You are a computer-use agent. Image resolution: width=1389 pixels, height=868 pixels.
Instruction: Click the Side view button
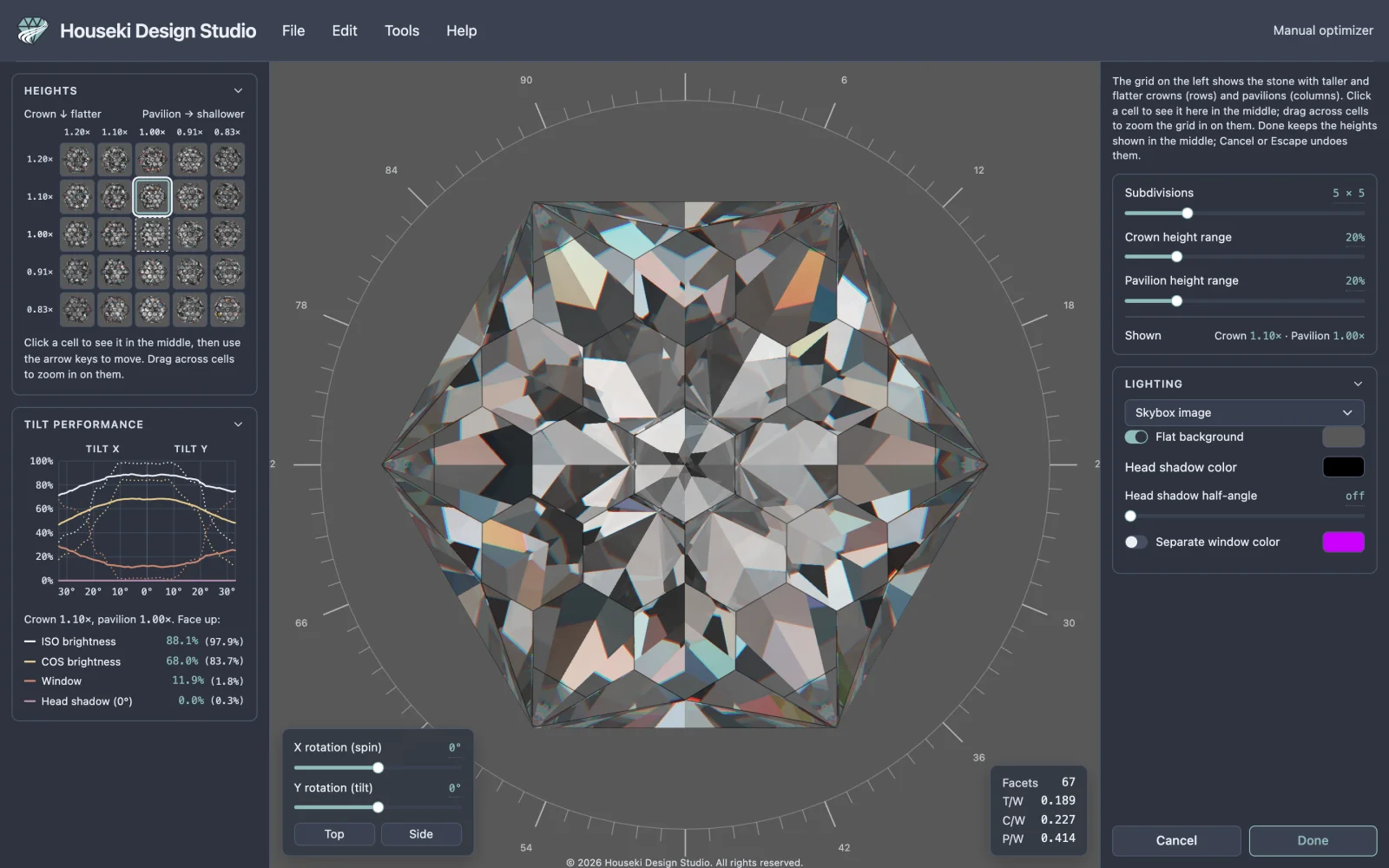click(x=421, y=834)
